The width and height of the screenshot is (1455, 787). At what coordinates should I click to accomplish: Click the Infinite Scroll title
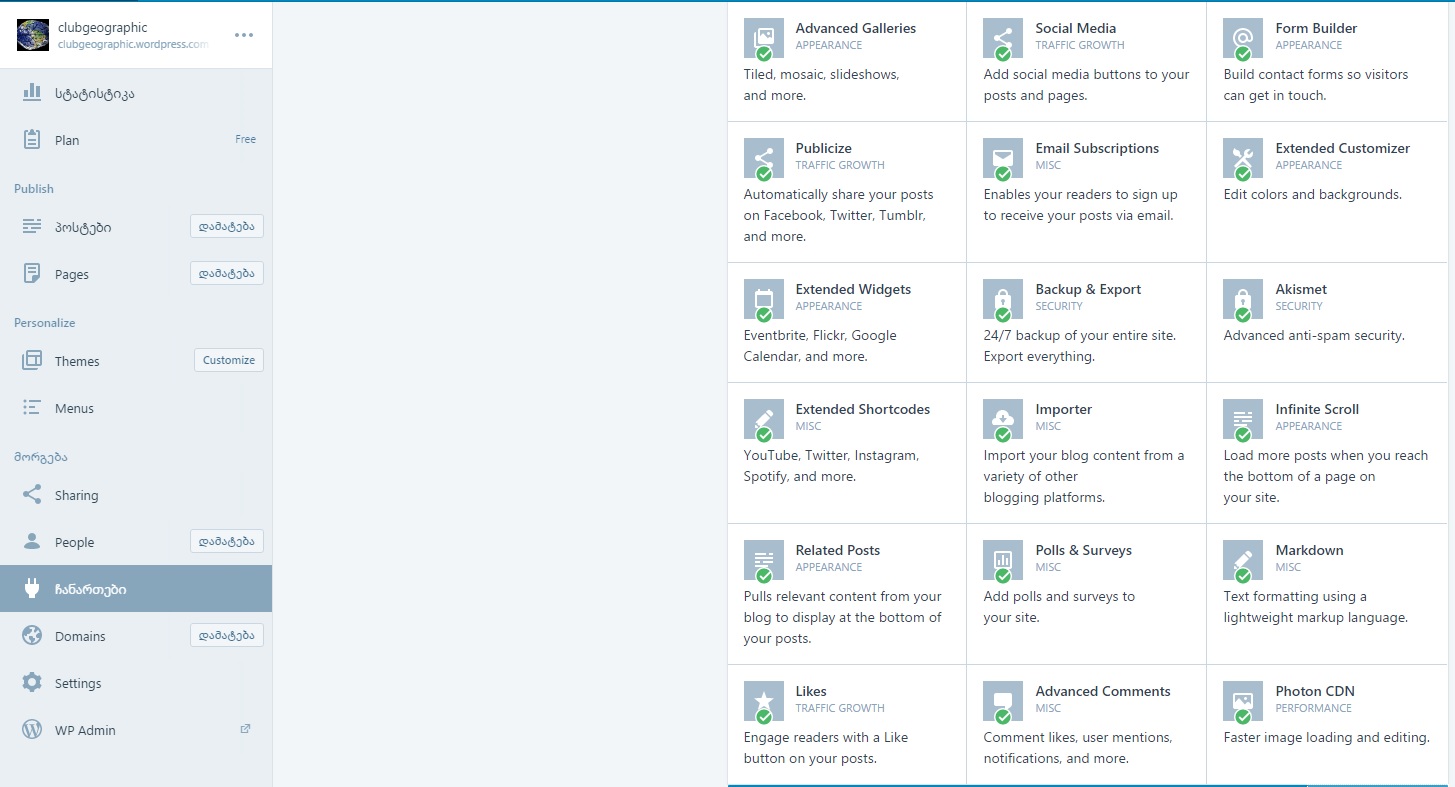1318,409
